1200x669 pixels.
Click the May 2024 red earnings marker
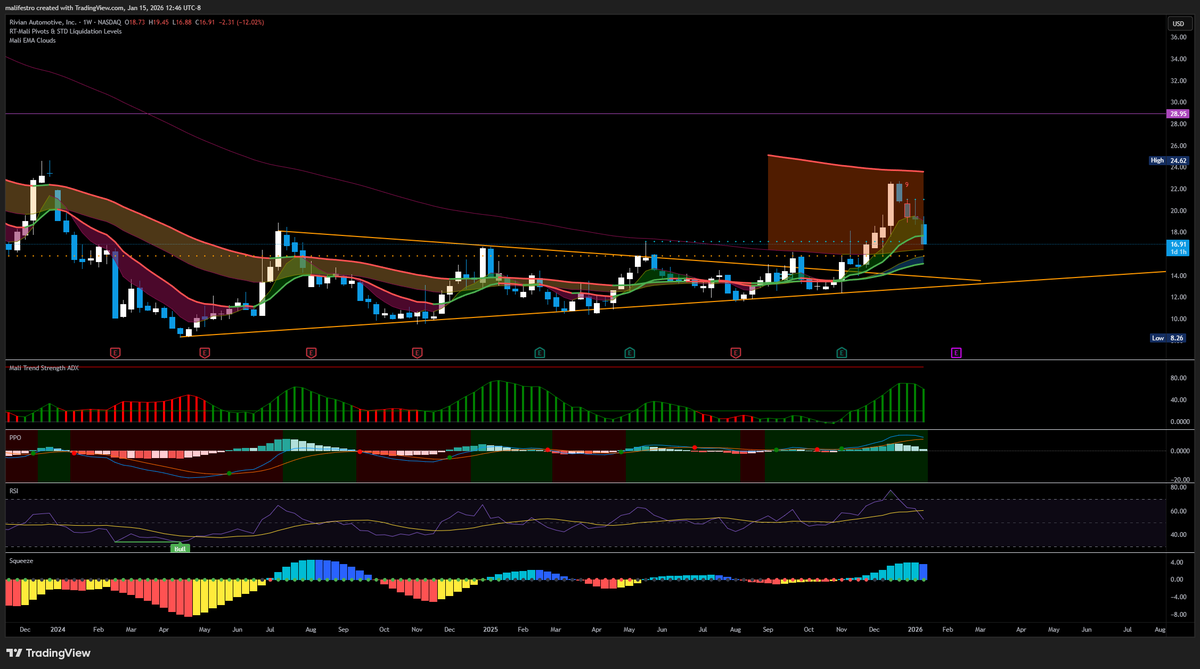[204, 352]
